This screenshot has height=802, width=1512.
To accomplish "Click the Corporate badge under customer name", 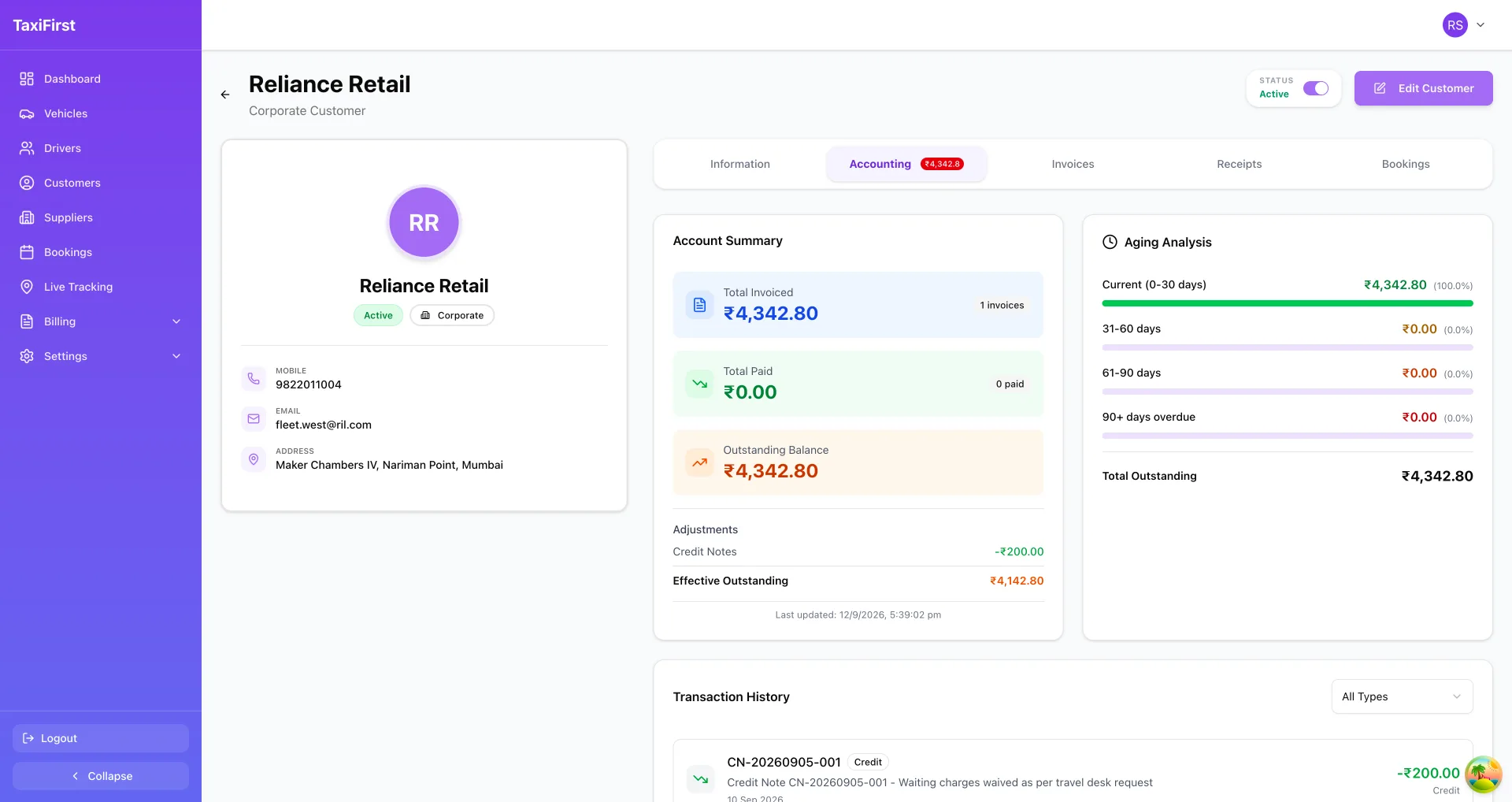I will (452, 315).
